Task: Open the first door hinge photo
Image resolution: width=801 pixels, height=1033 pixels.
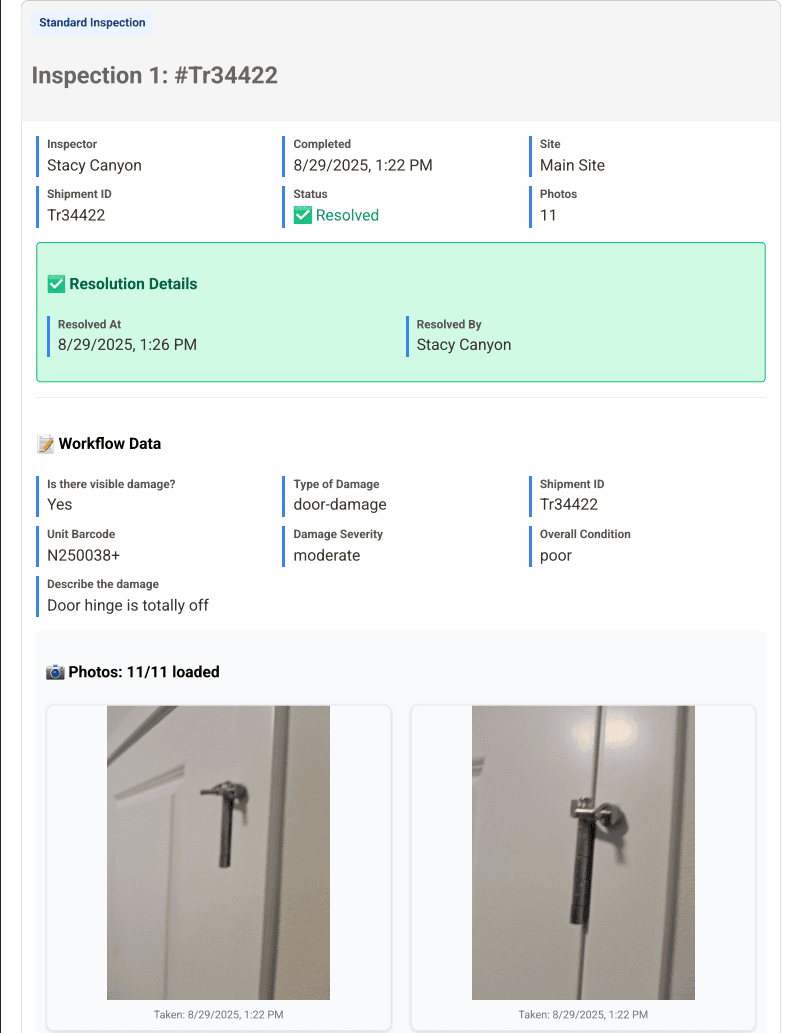Action: [x=218, y=852]
